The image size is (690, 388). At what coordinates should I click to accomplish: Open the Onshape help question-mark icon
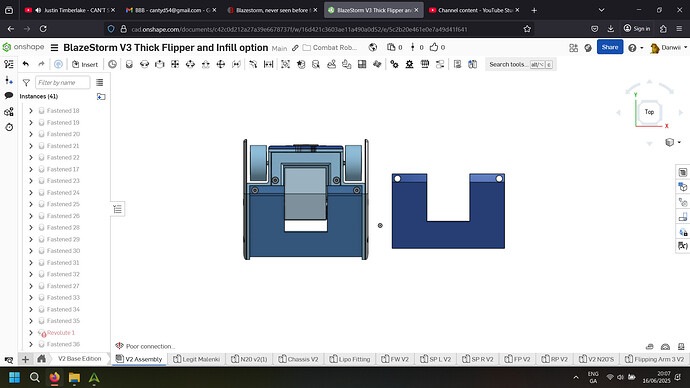point(632,48)
